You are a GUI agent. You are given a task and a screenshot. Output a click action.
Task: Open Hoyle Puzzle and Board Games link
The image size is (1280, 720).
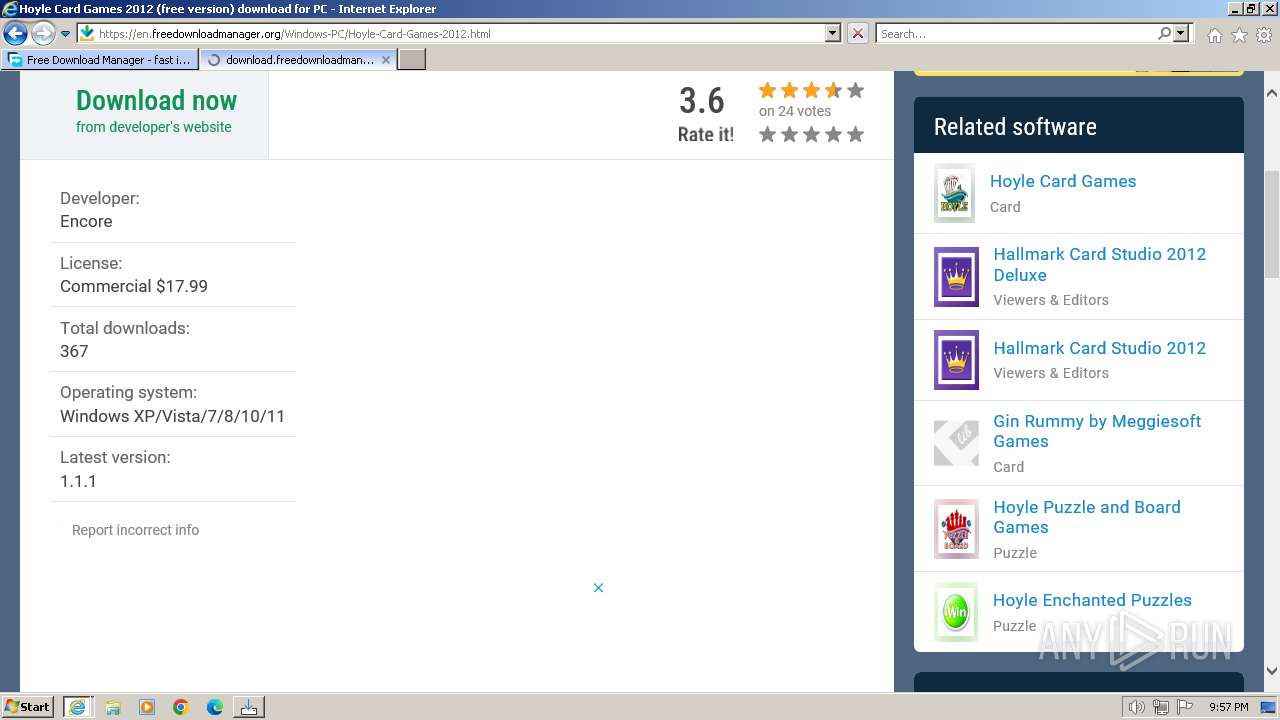pyautogui.click(x=1086, y=517)
